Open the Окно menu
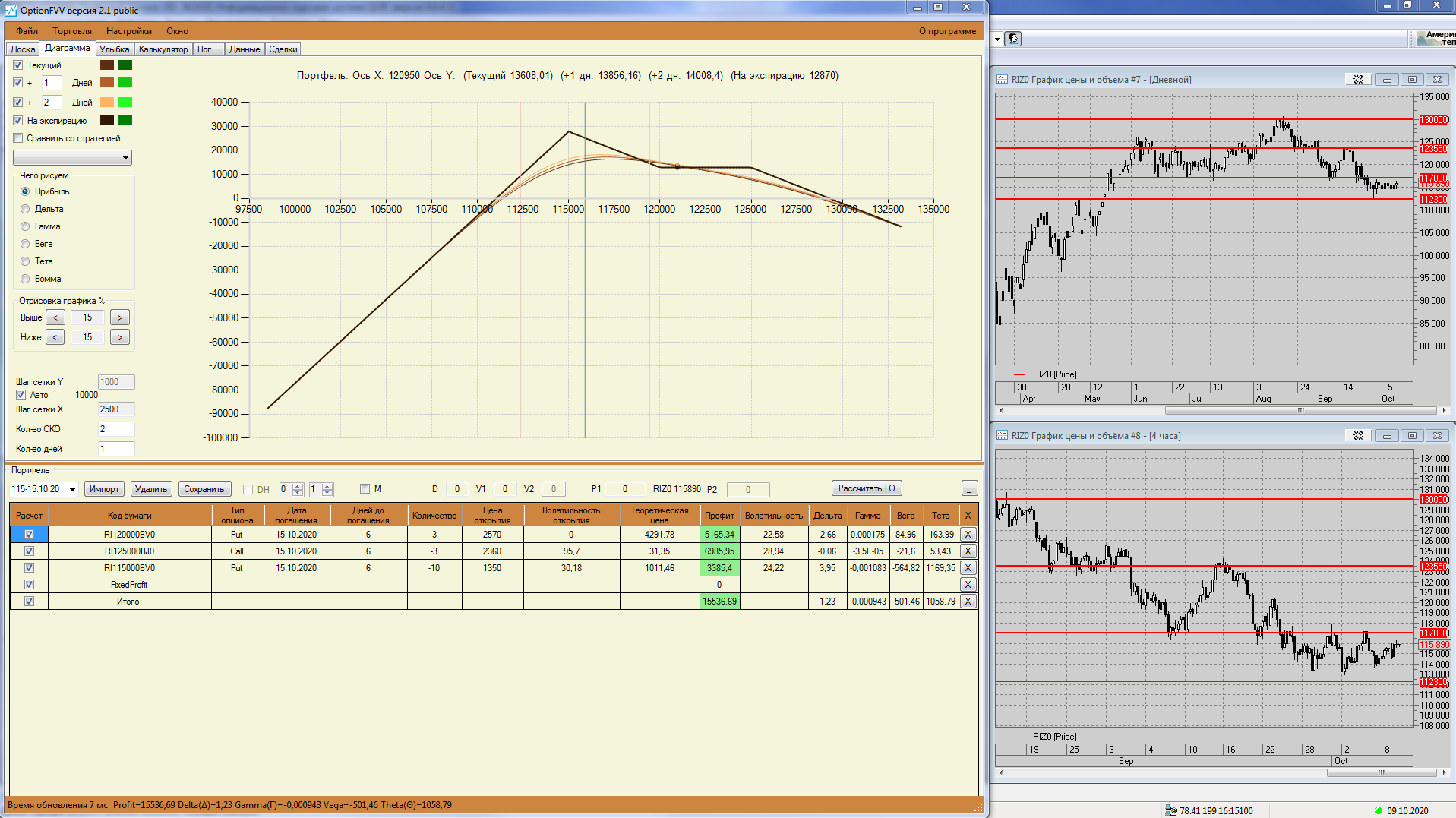The image size is (1456, 818). tap(177, 31)
